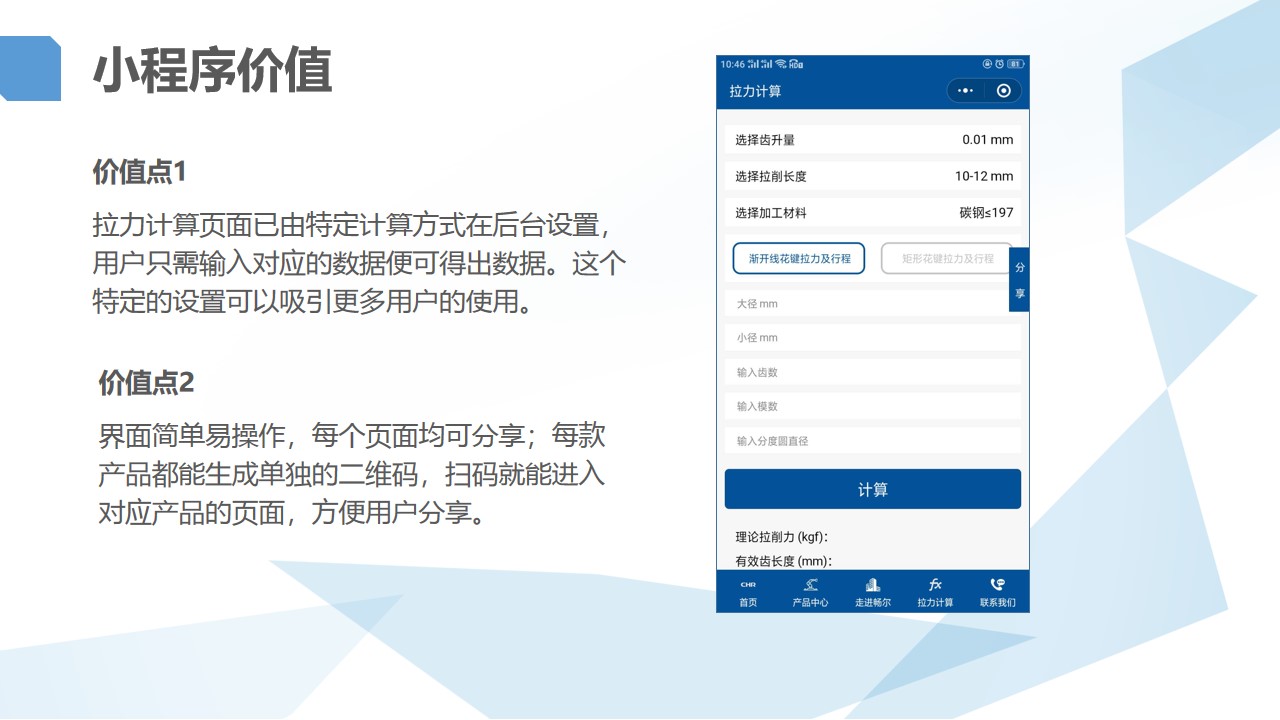Tap the 输入分度圆直径 field
This screenshot has height=720, width=1280.
pos(872,441)
